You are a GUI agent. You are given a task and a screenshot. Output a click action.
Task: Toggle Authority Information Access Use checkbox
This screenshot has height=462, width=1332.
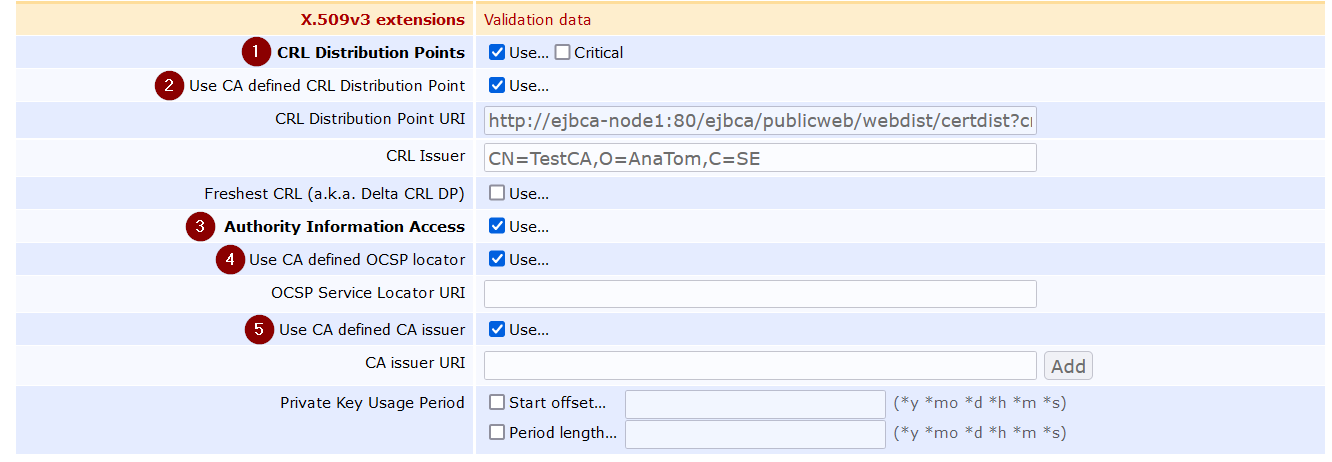pos(497,226)
